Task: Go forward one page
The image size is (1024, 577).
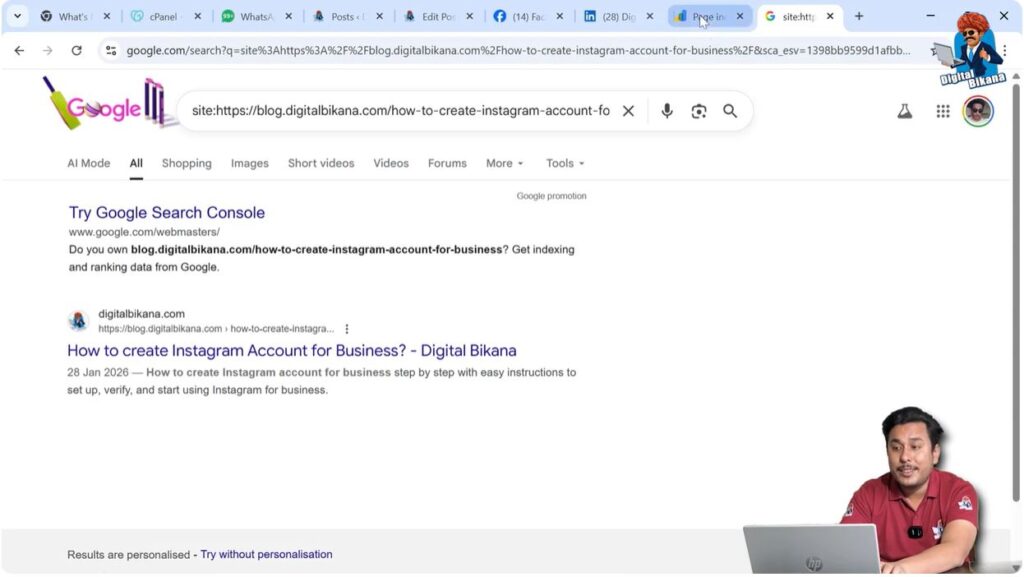Action: (48, 50)
